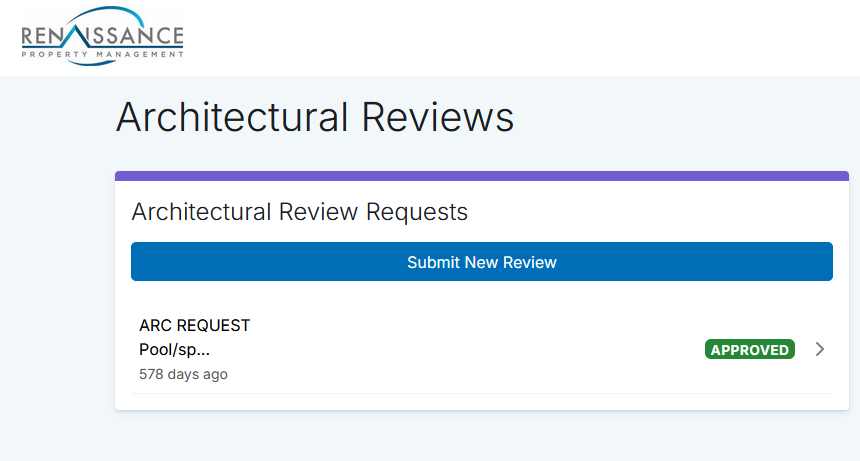The width and height of the screenshot is (860, 461).
Task: Select the green APPROVED status badge
Action: [750, 349]
